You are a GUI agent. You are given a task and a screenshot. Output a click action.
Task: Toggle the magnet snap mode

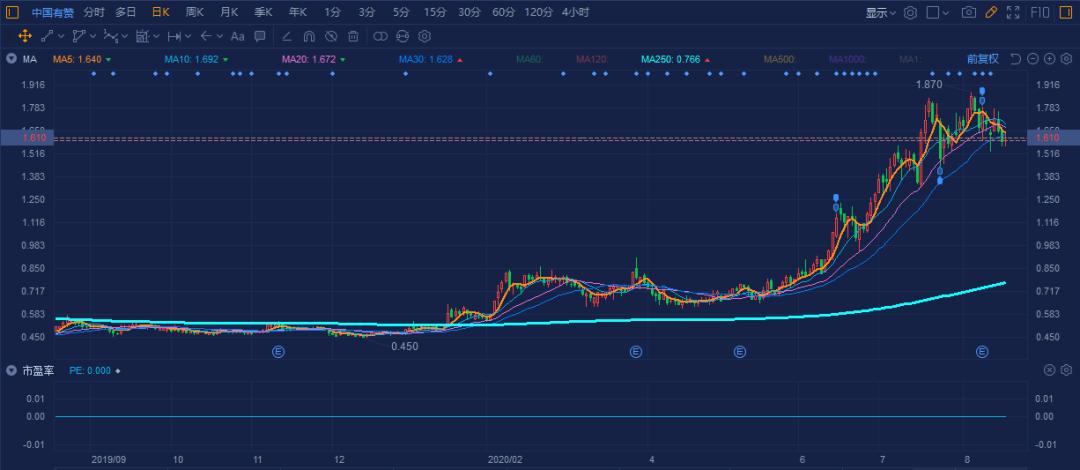pyautogui.click(x=309, y=36)
